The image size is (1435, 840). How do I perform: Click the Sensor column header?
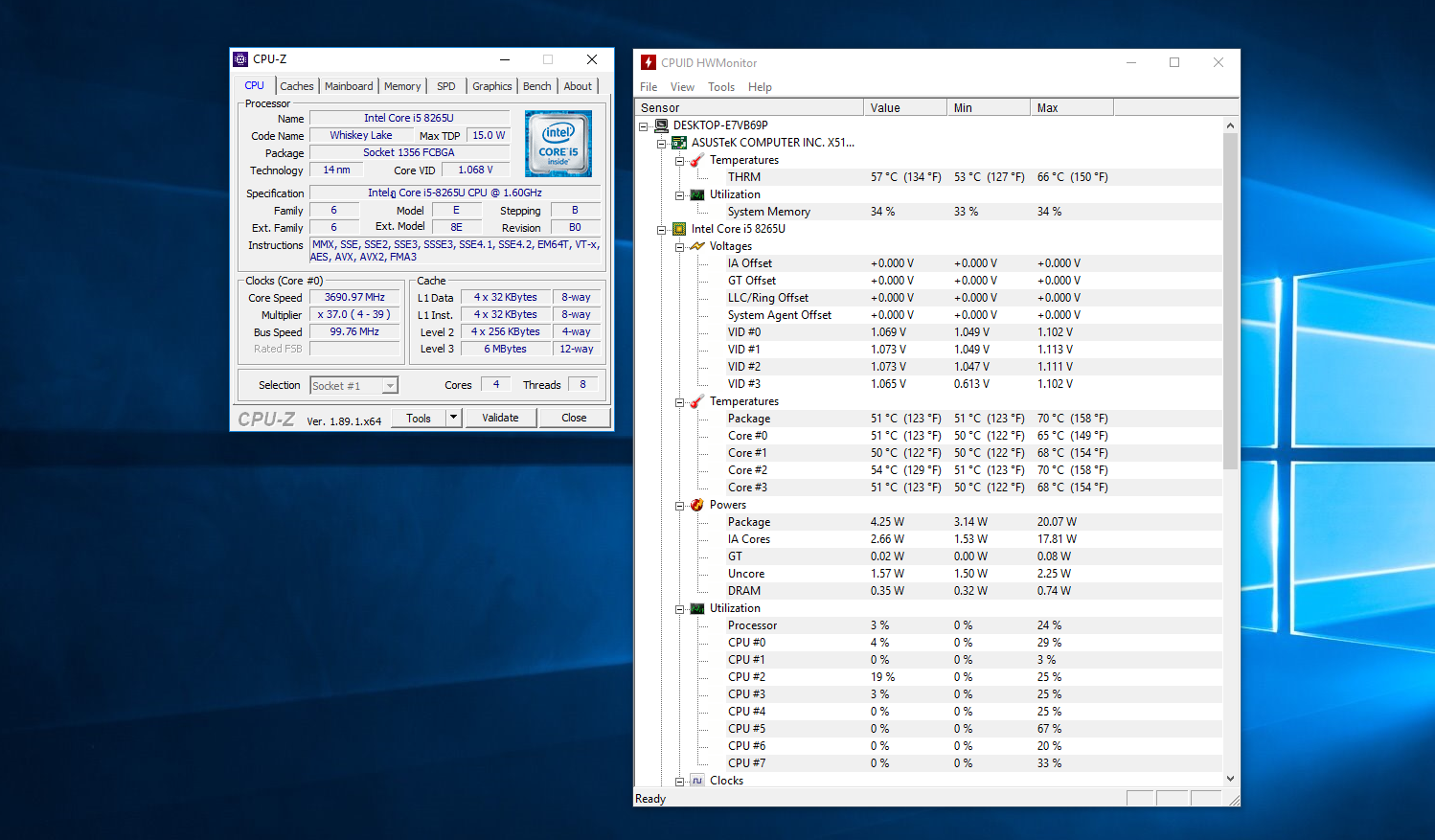coord(748,107)
